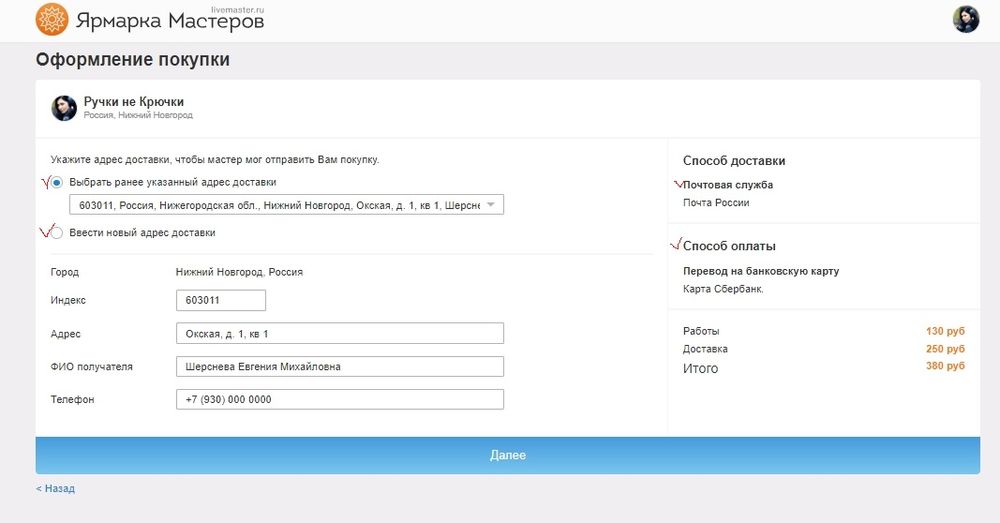The image size is (1000, 523).
Task: Click the Итого 380 руб total amount
Action: point(945,366)
